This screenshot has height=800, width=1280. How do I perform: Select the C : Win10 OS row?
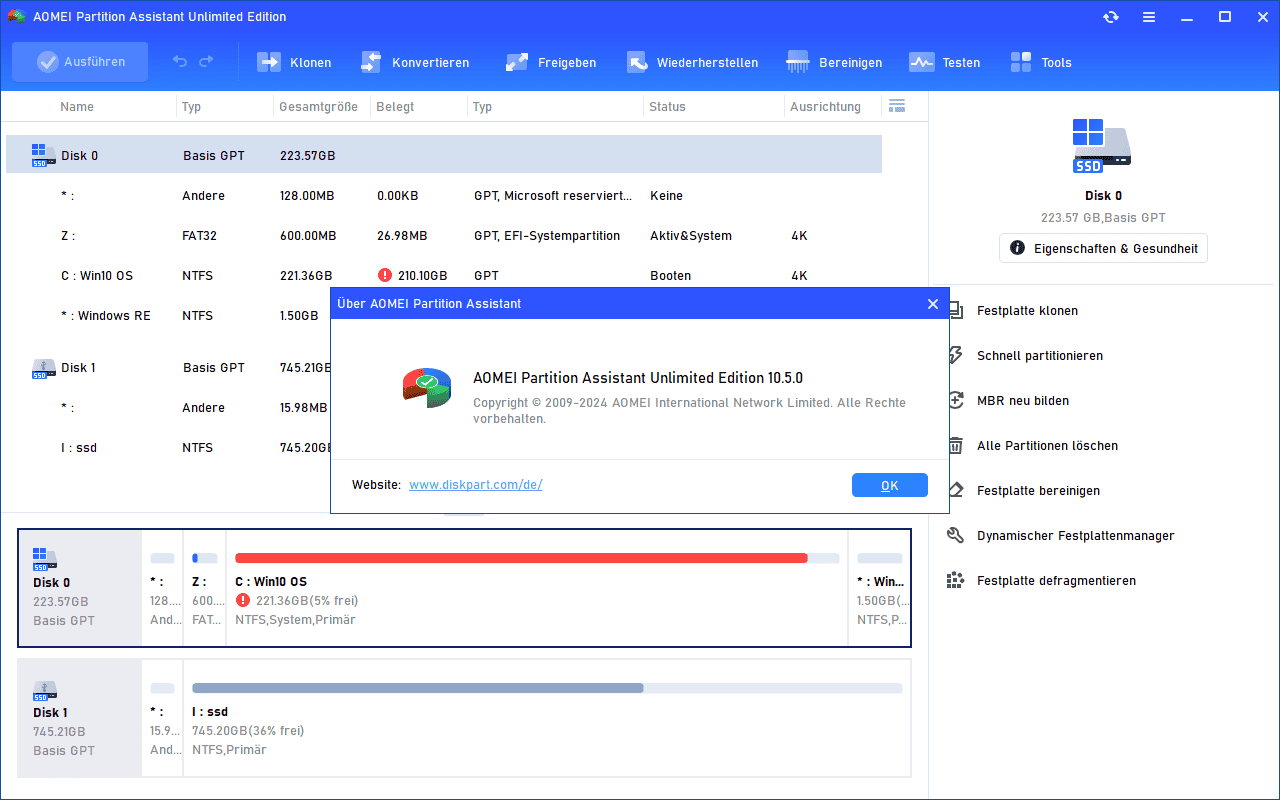(x=444, y=276)
